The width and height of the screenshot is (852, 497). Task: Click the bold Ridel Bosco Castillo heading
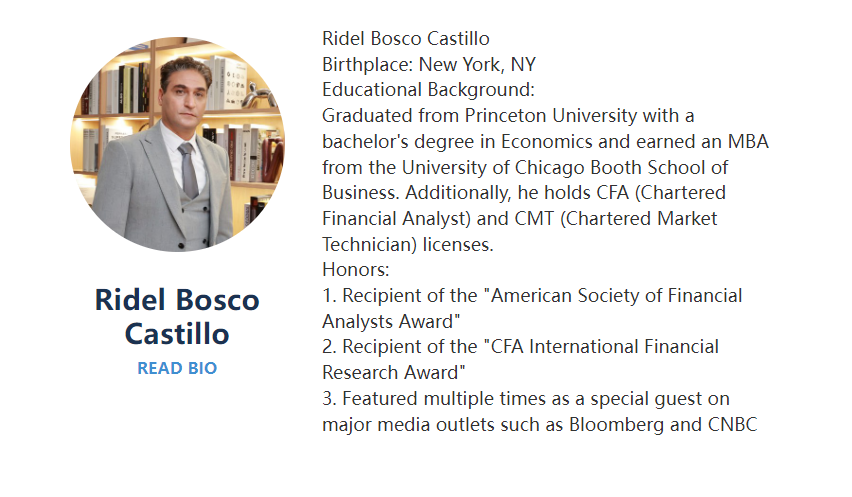pos(177,315)
